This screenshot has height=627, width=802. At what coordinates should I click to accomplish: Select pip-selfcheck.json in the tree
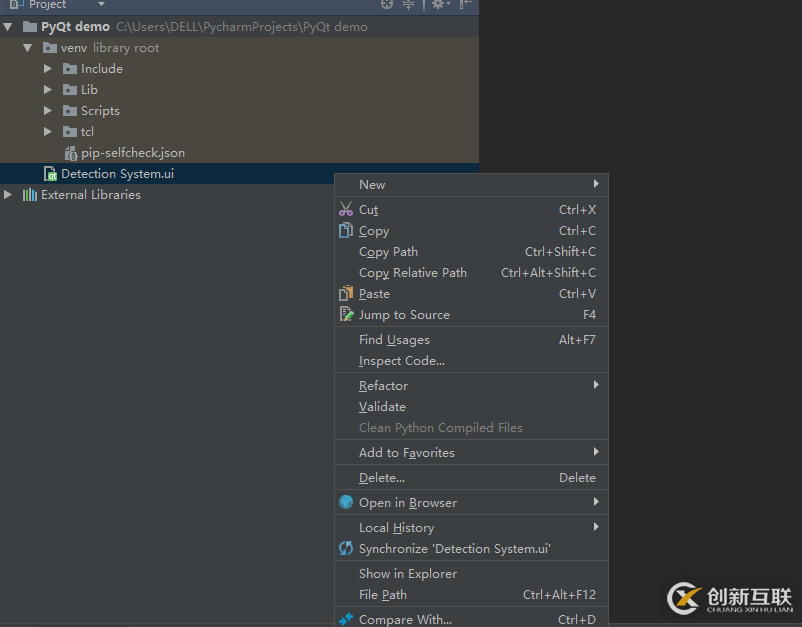pos(133,153)
